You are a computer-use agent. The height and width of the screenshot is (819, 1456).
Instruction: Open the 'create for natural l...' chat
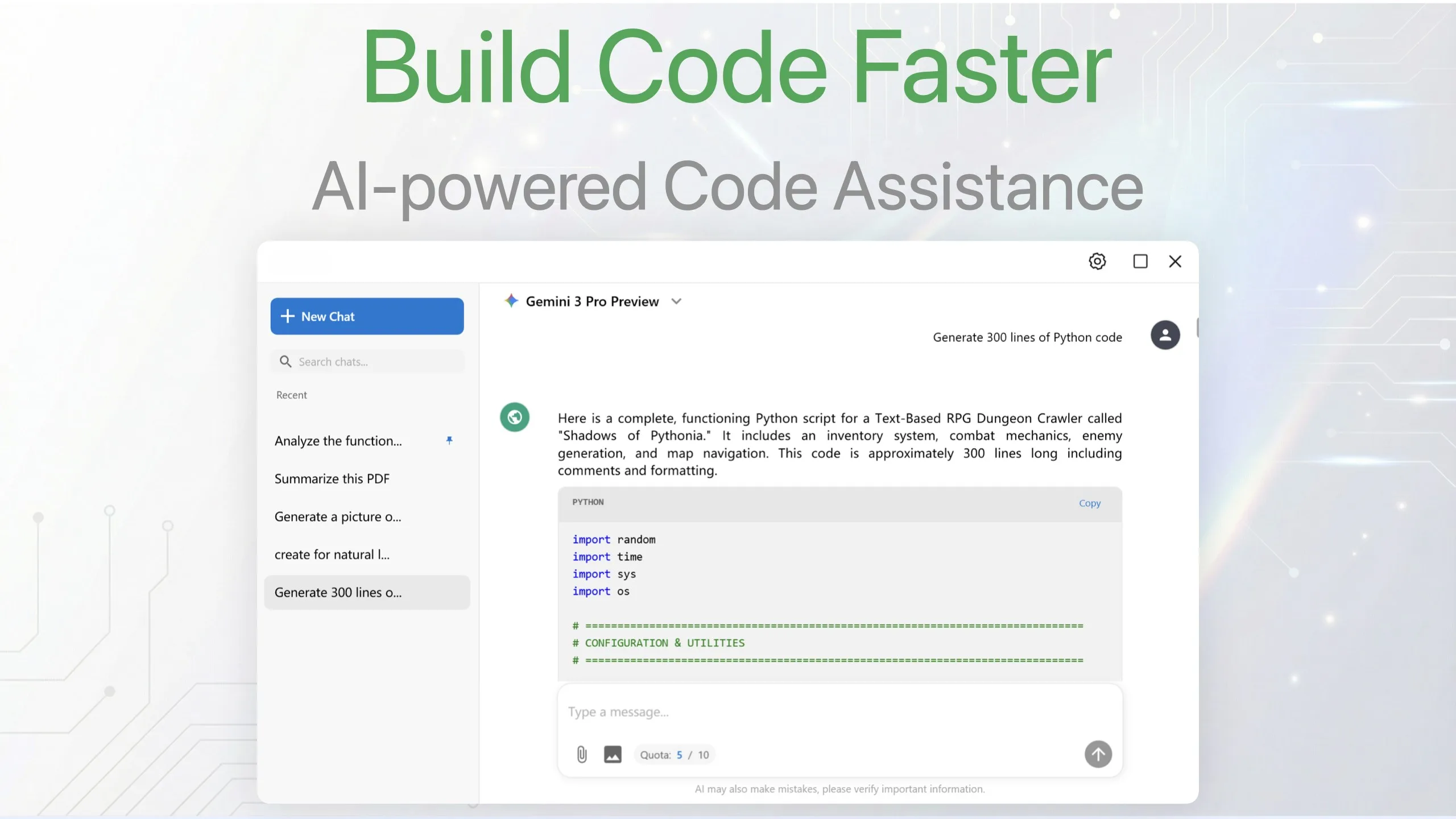pos(367,555)
